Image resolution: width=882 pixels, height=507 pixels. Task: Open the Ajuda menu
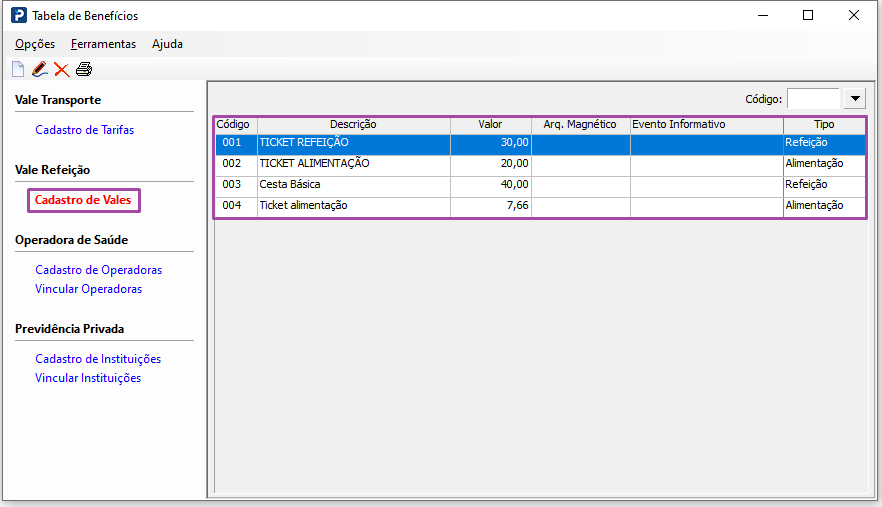point(167,44)
